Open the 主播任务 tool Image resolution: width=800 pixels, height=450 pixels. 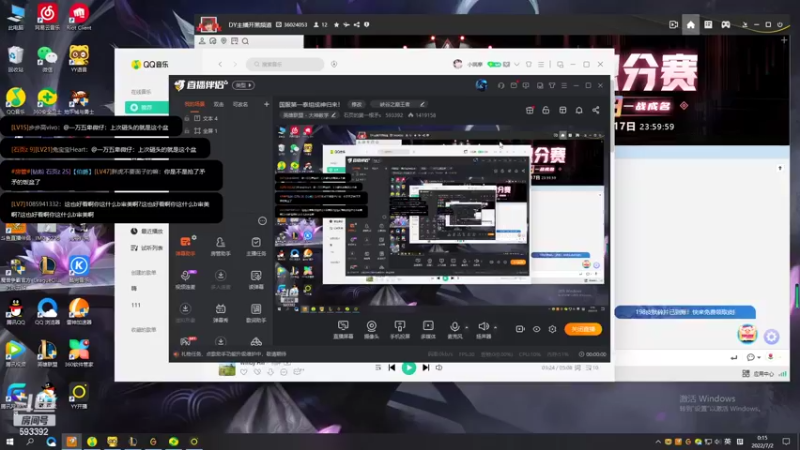256,245
